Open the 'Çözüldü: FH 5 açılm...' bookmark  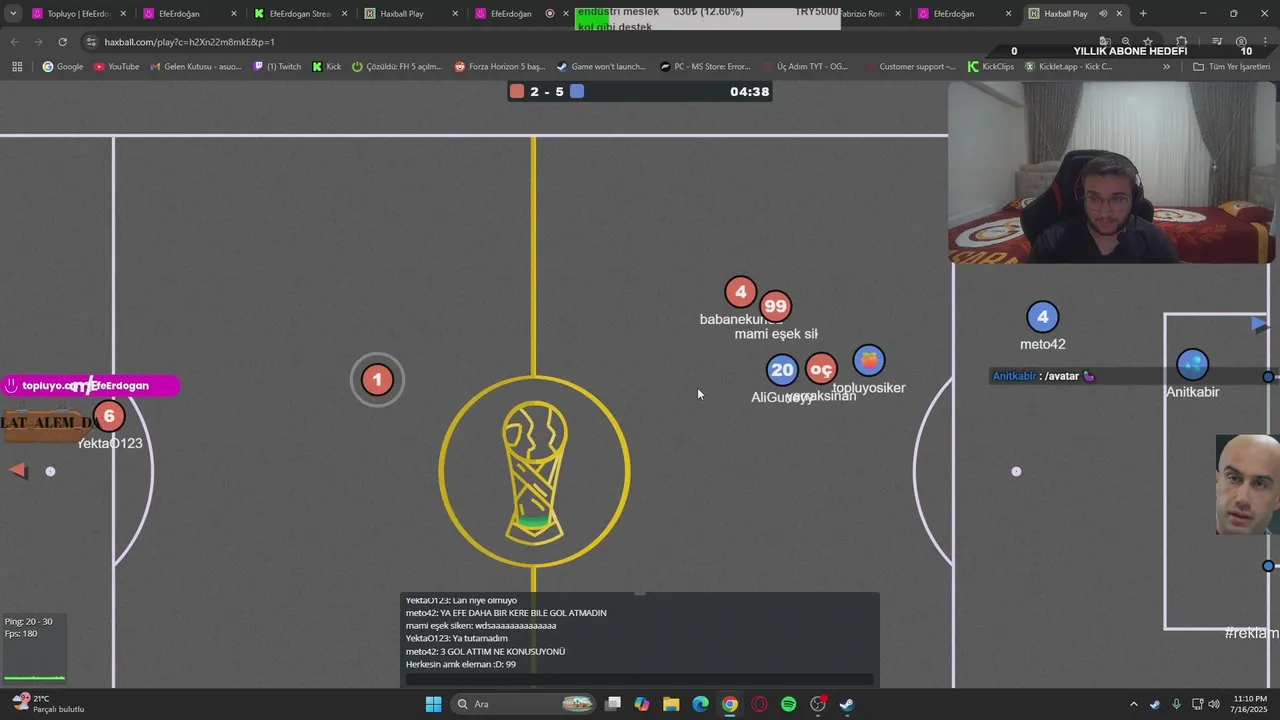pos(397,67)
